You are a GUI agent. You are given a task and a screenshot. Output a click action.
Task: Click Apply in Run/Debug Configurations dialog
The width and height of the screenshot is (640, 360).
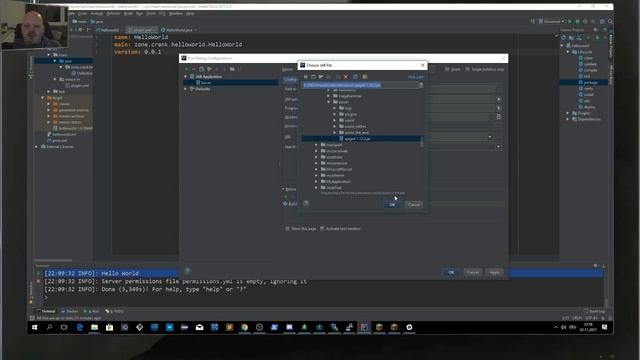[494, 272]
